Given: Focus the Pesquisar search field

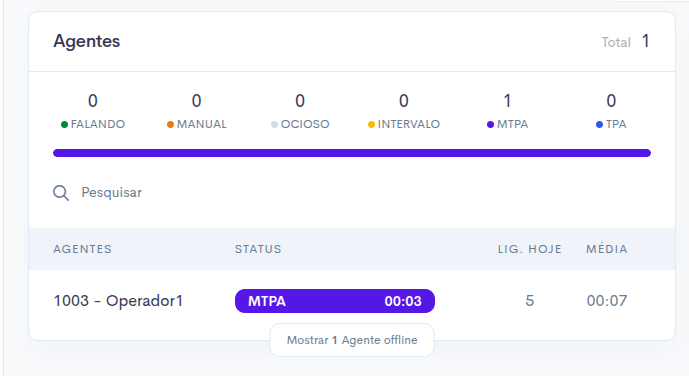Looking at the screenshot, I should (352, 193).
